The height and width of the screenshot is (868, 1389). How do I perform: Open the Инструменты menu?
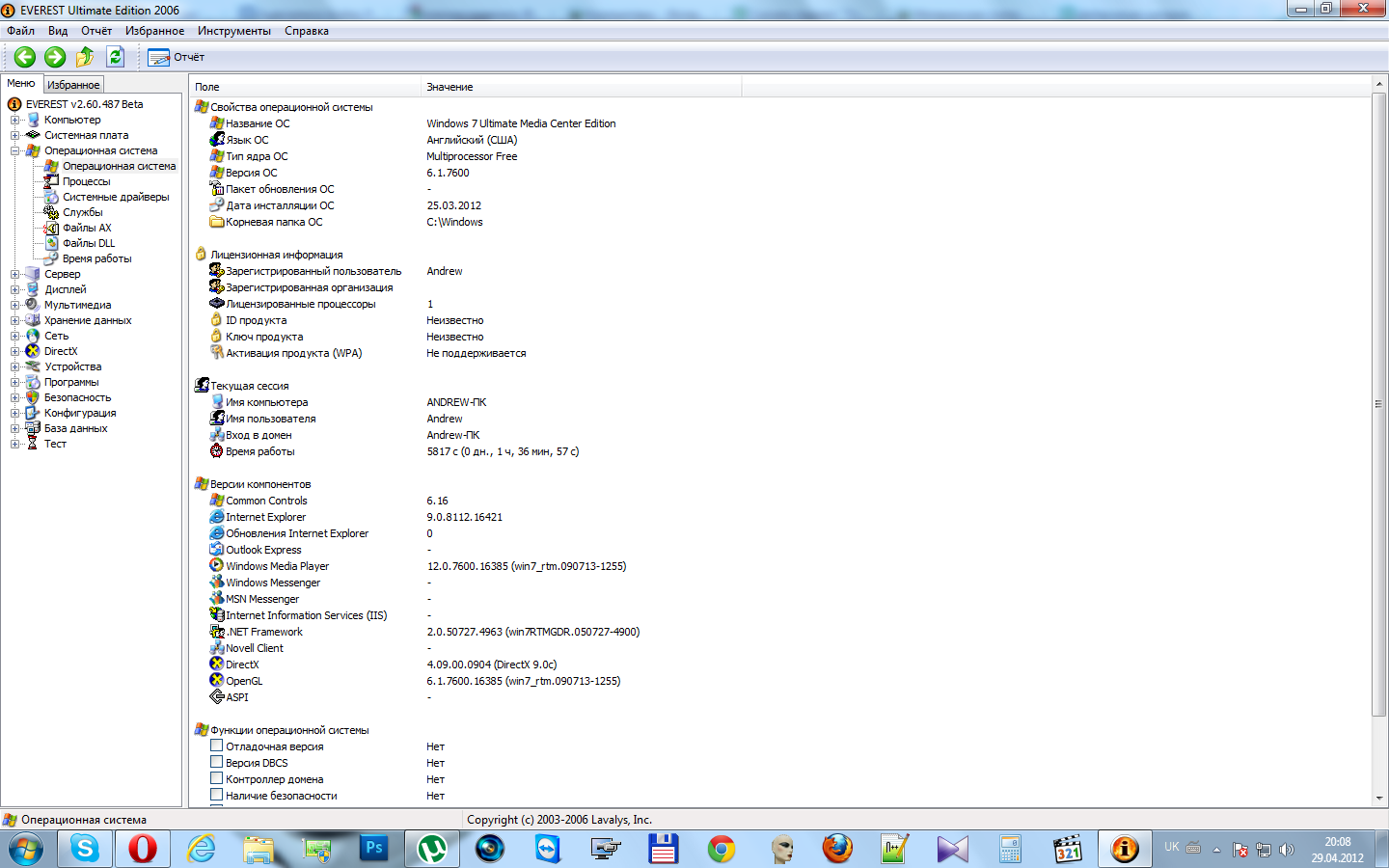tap(233, 31)
